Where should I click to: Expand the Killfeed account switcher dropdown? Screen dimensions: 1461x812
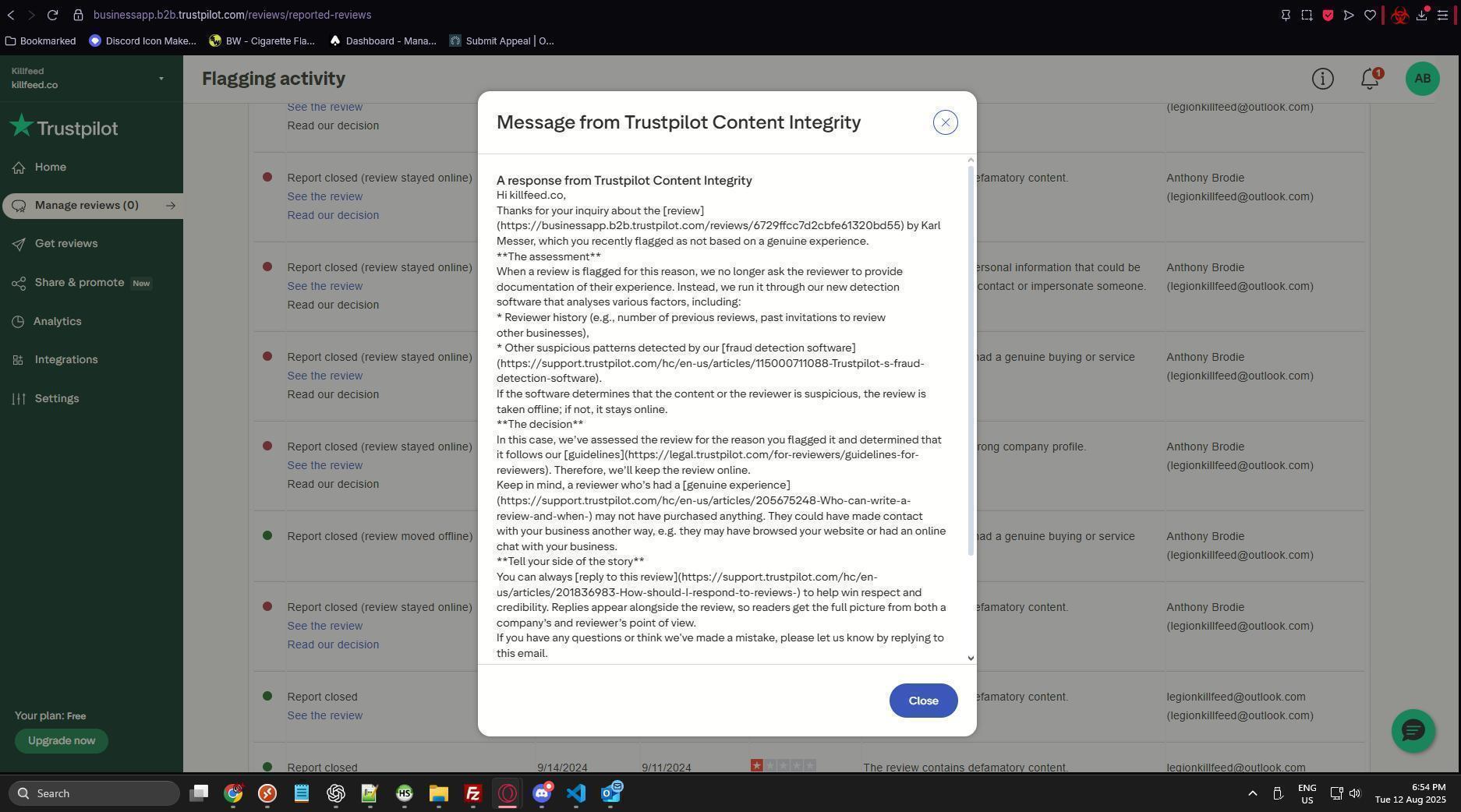pos(161,78)
